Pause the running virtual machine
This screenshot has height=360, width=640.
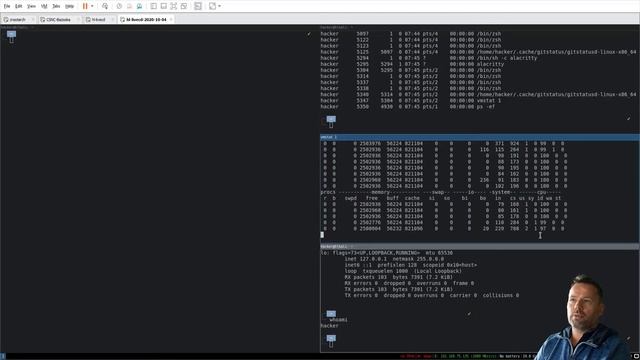(85, 6)
